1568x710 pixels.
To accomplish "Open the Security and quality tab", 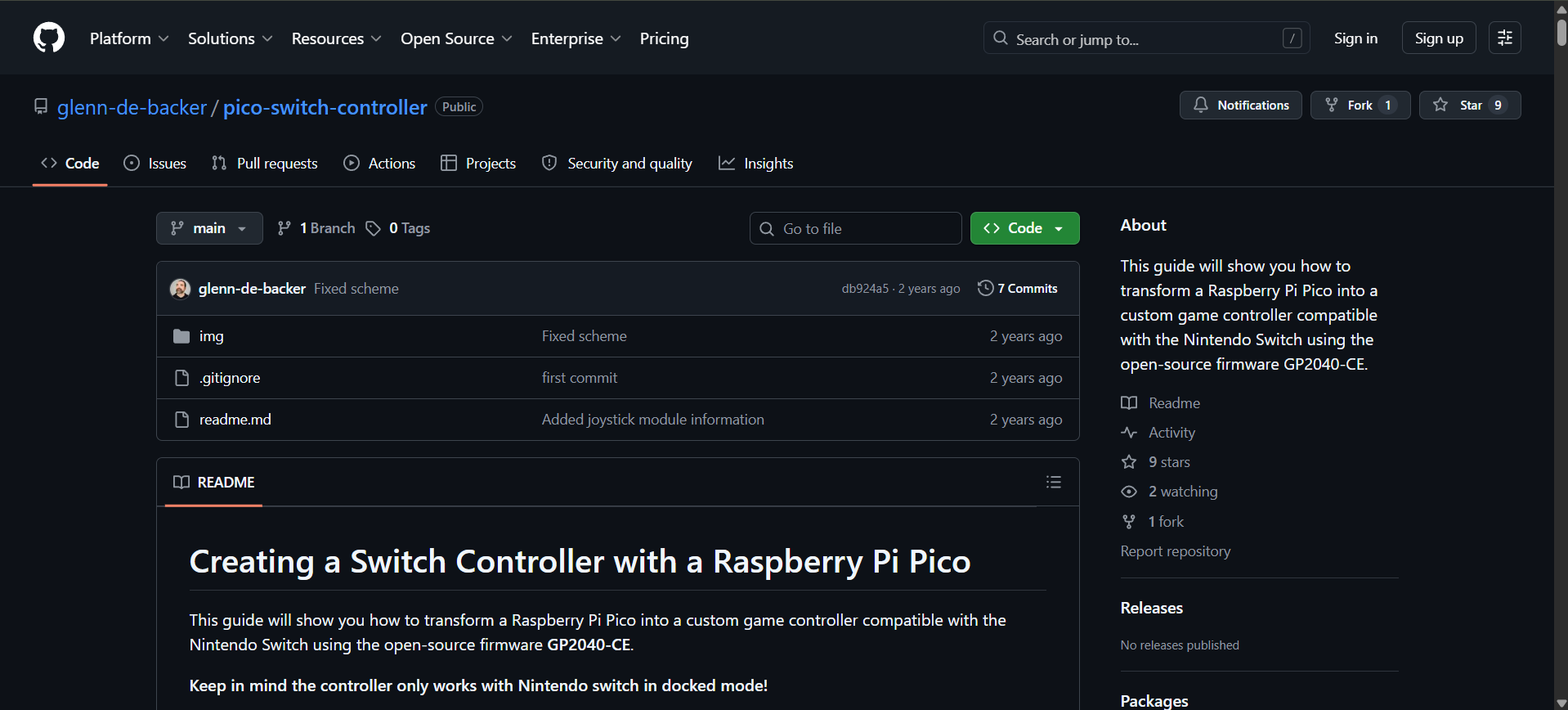I will pos(616,164).
